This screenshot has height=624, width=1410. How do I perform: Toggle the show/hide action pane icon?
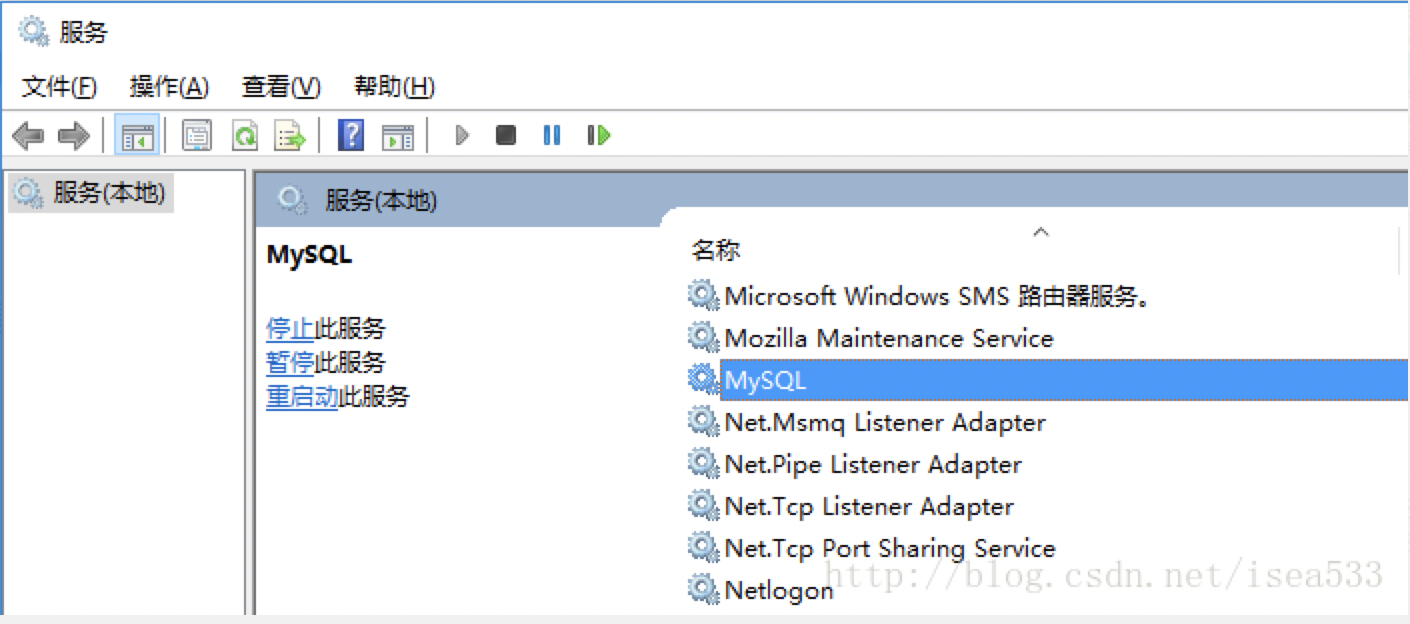coord(398,136)
